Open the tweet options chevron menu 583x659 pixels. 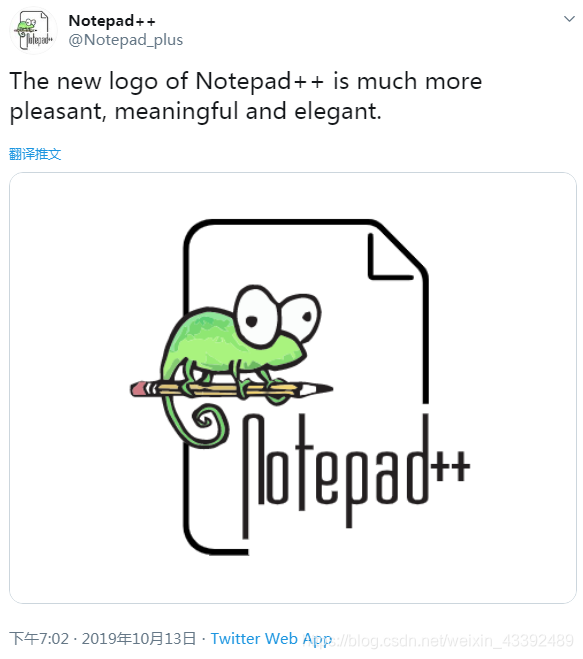(x=569, y=19)
